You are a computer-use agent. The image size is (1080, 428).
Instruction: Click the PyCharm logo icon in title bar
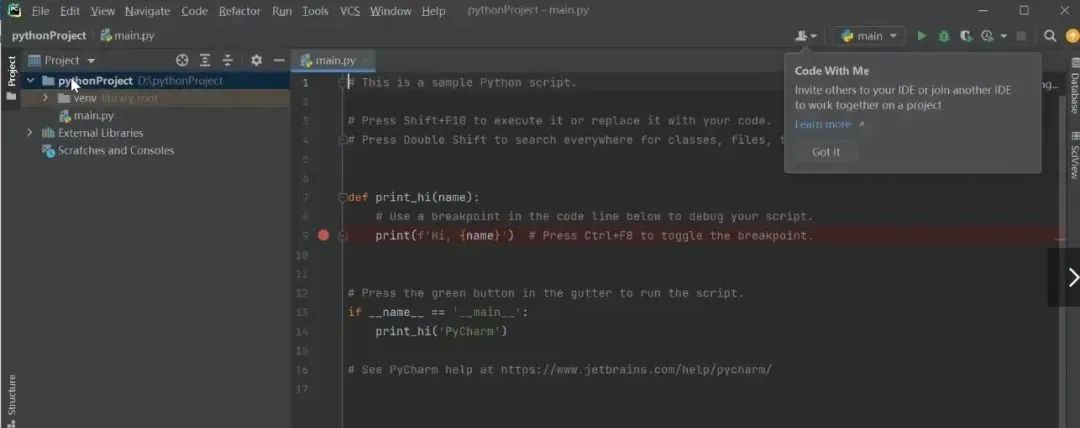[x=14, y=10]
